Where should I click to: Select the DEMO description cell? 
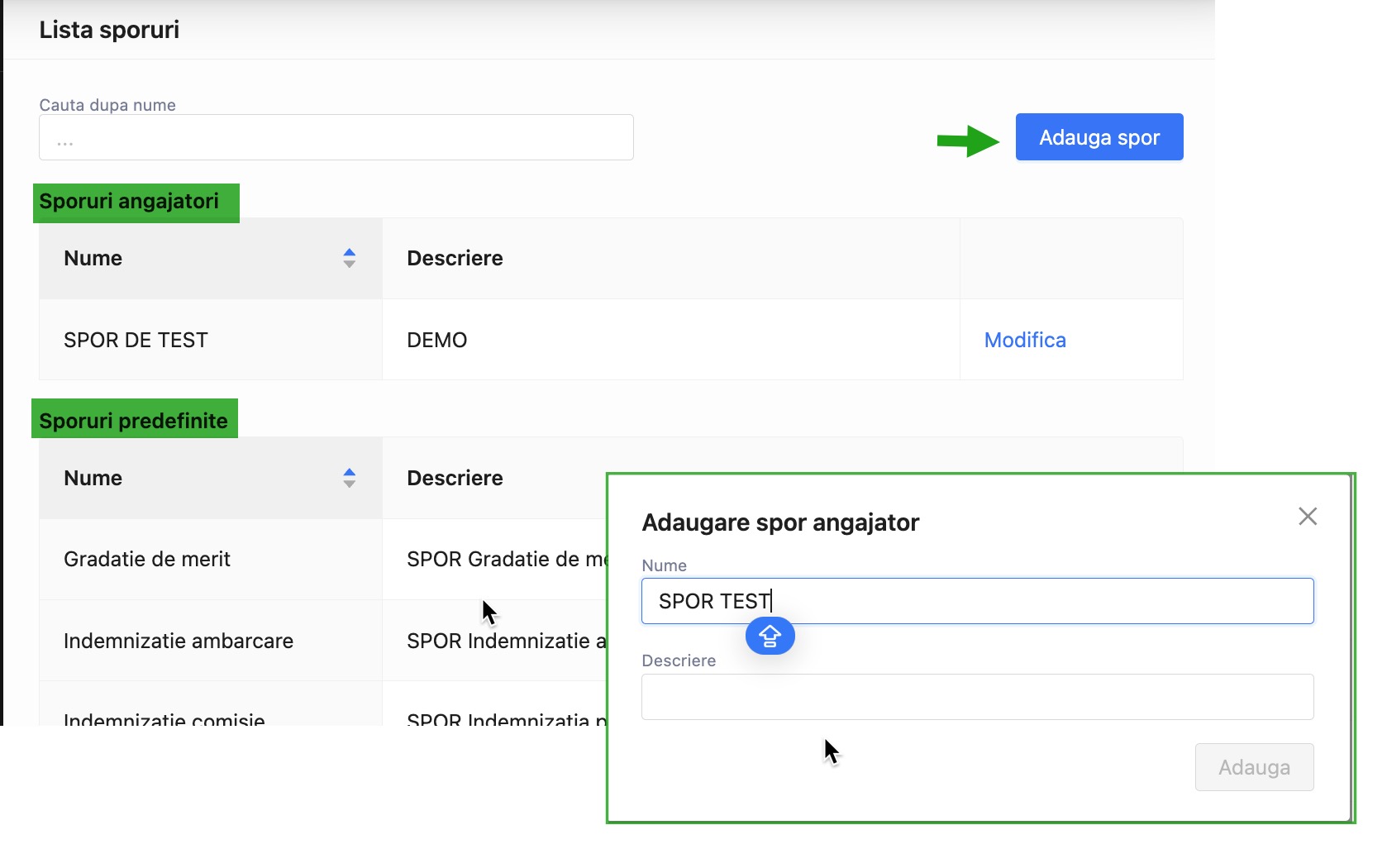tap(671, 340)
